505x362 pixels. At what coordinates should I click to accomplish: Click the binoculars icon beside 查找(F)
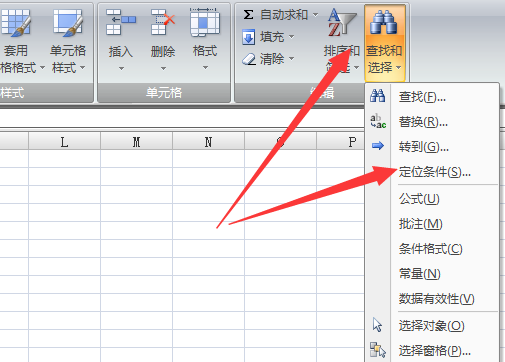377,96
